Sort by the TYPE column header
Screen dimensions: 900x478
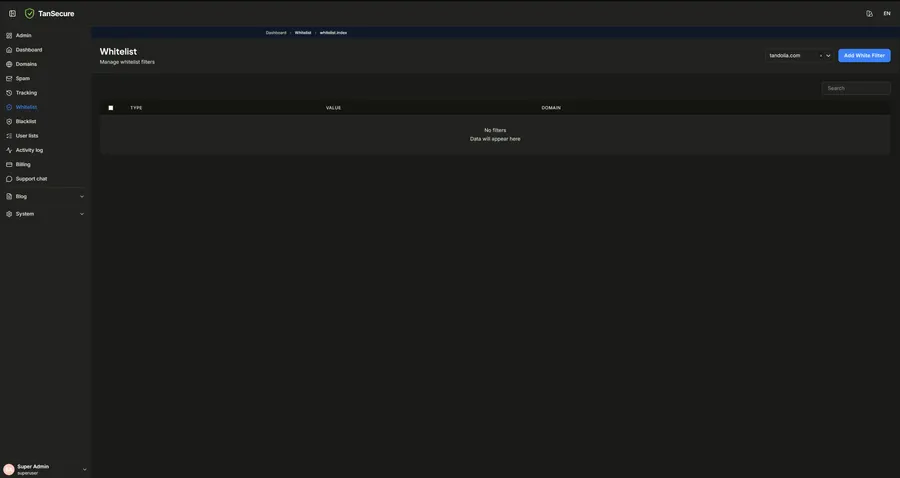click(x=136, y=108)
